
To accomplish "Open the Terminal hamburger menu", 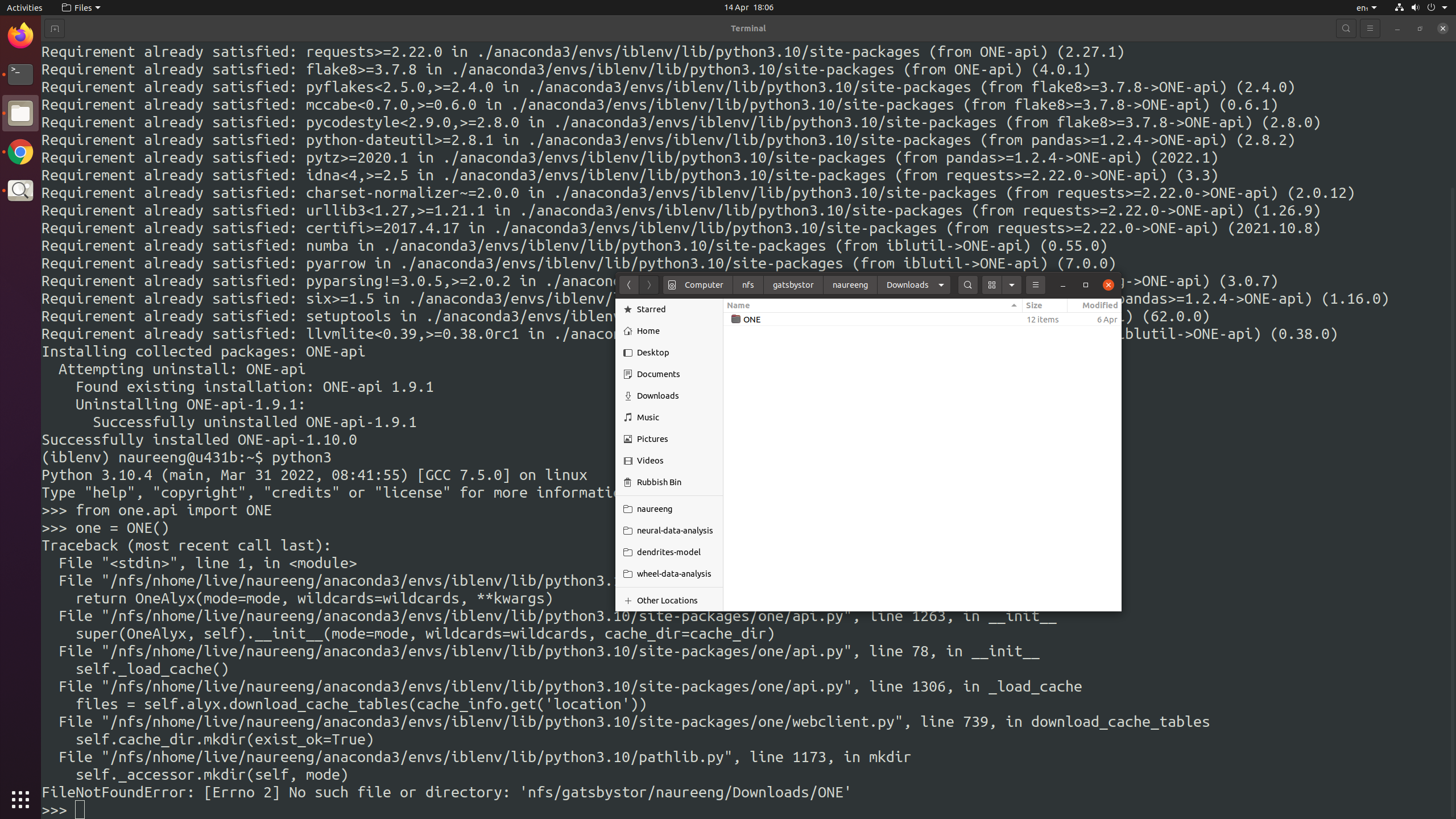I will [1370, 28].
